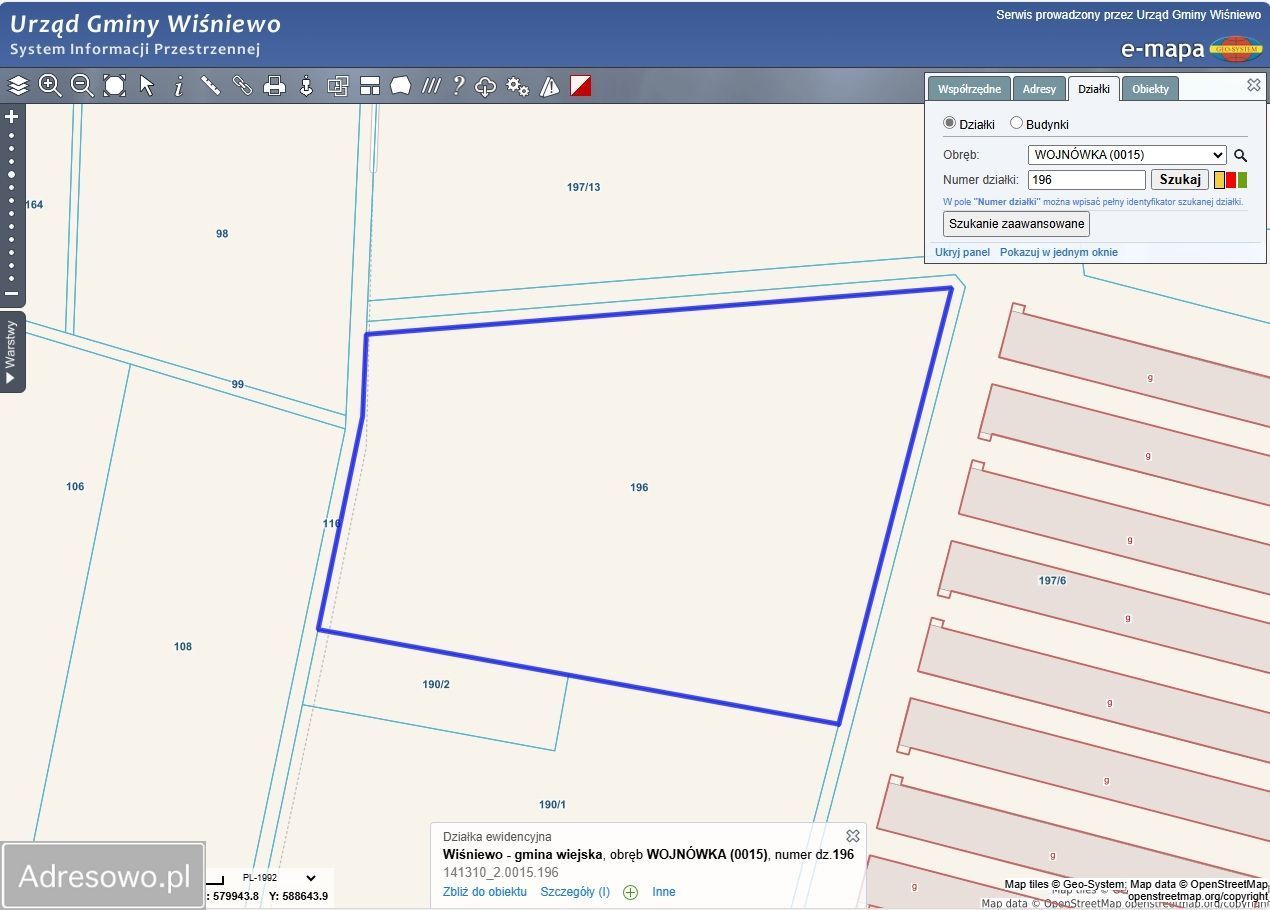The height and width of the screenshot is (910, 1270).
Task: Click parcel label 99 on map
Action: (x=238, y=385)
